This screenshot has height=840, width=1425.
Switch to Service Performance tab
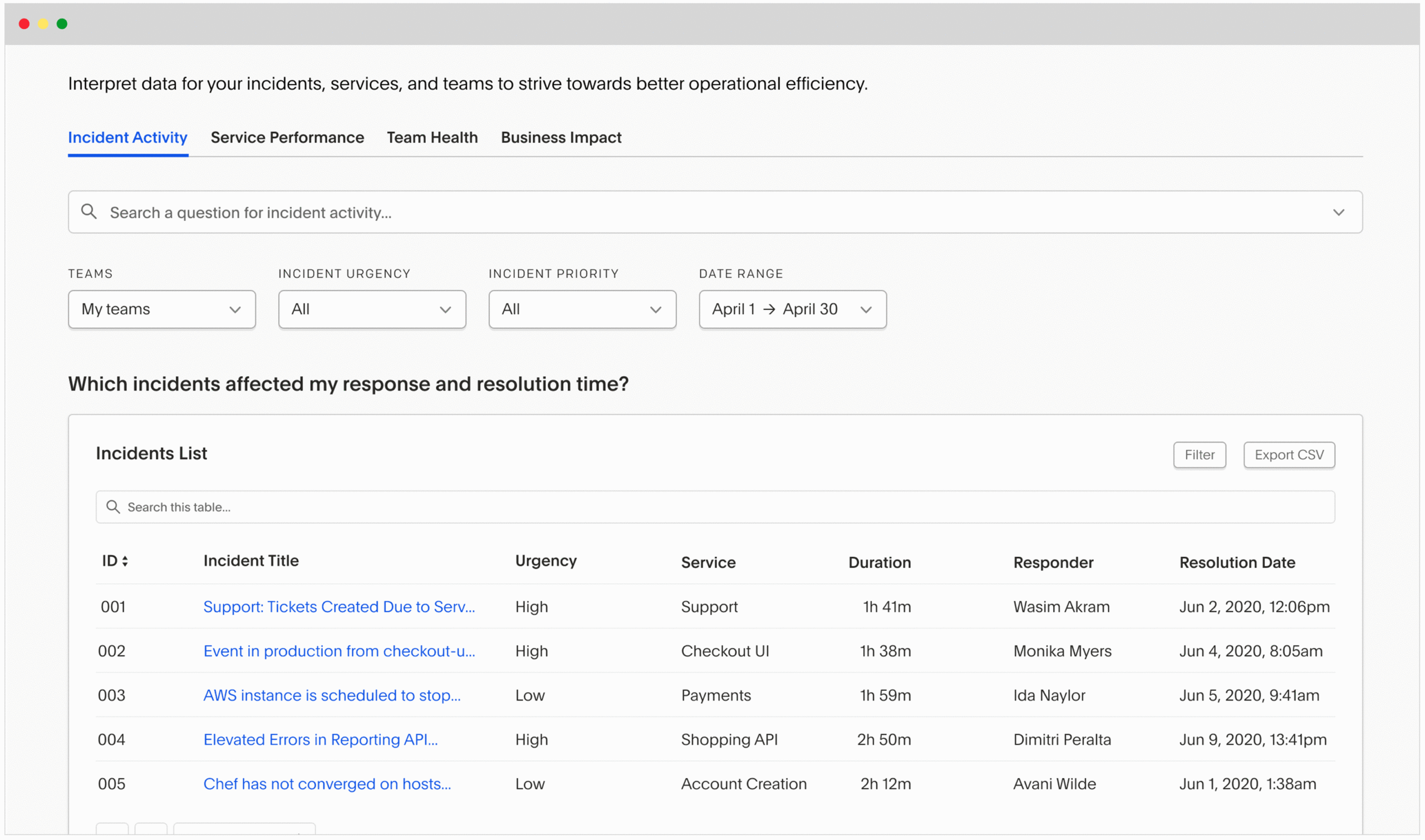(x=287, y=137)
